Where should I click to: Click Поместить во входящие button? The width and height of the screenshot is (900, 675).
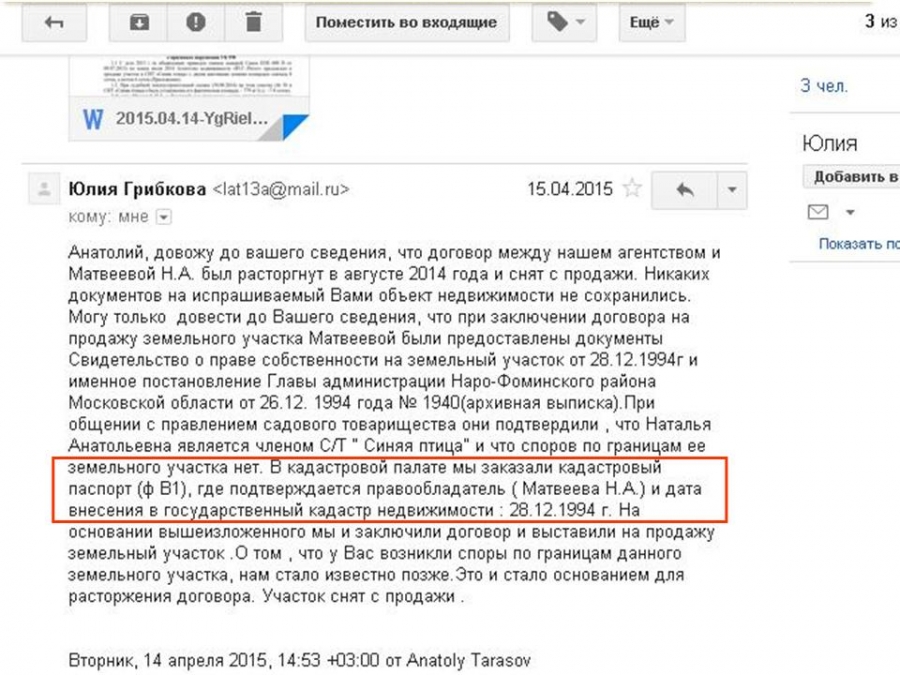[x=406, y=23]
